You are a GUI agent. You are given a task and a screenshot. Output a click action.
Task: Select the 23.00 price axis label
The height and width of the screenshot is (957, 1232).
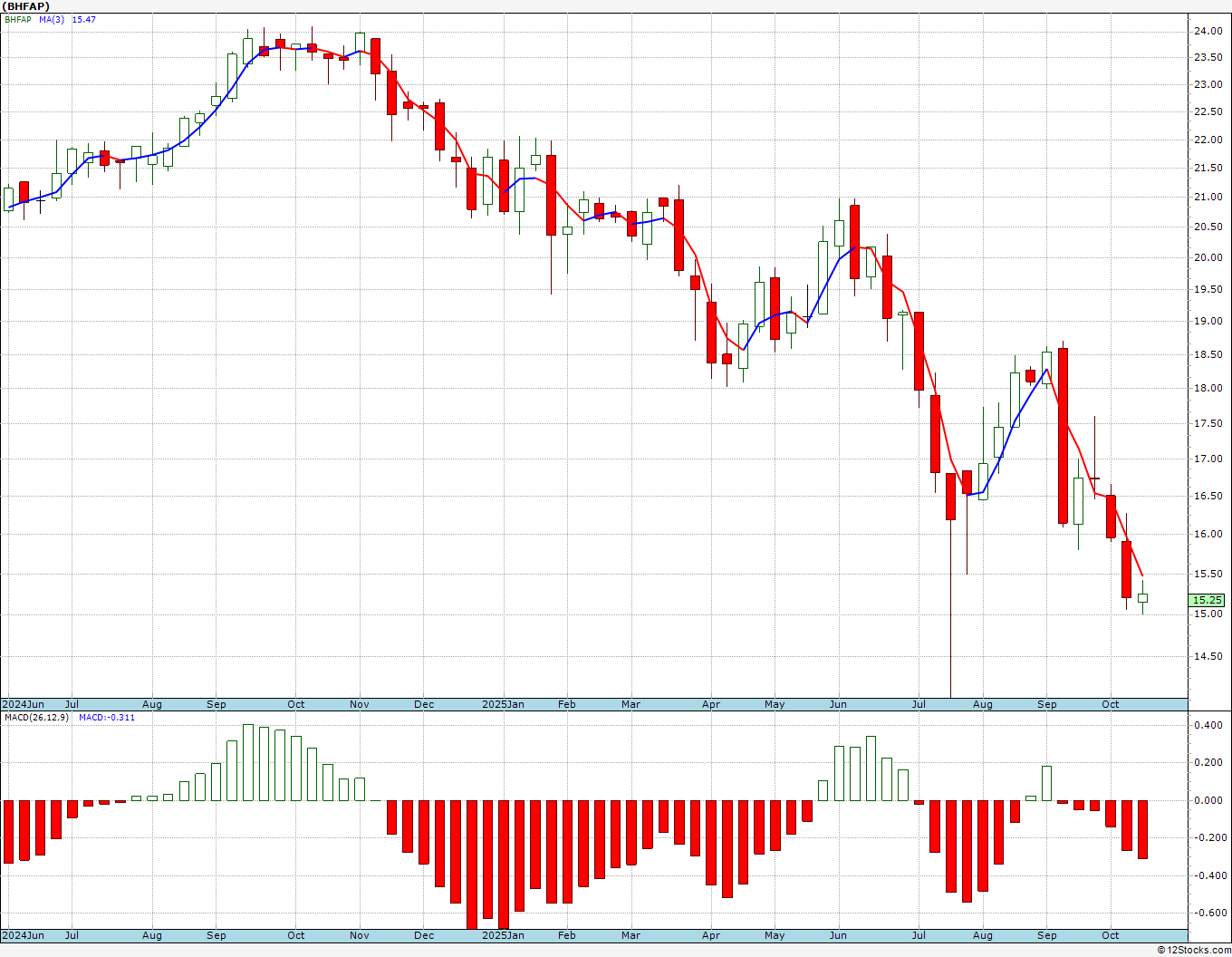(x=1208, y=84)
